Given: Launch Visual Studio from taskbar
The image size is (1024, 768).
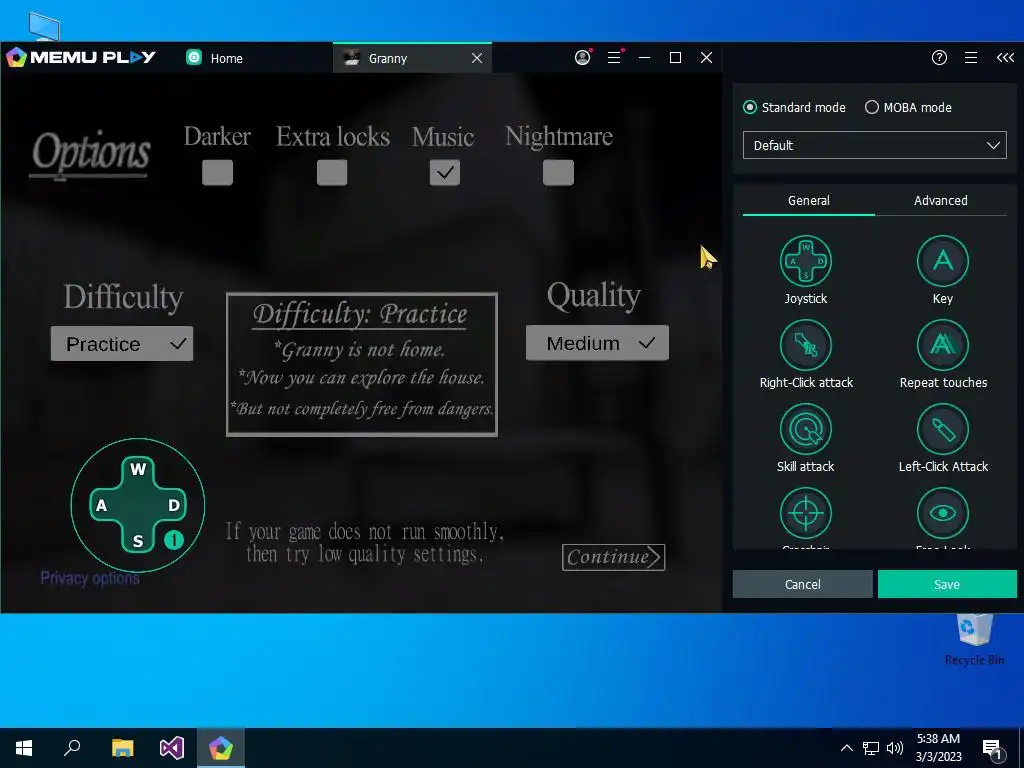Looking at the screenshot, I should pos(172,748).
